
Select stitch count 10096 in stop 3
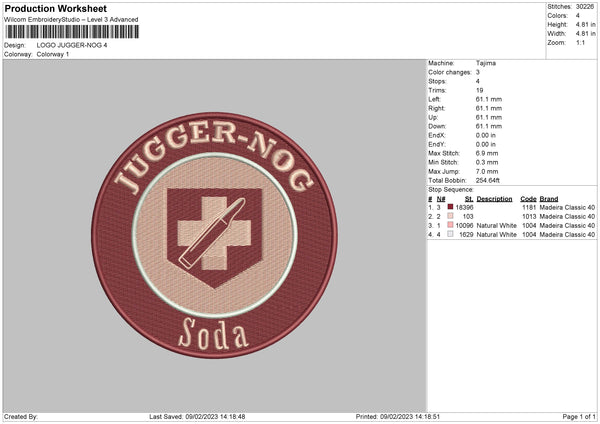pos(465,225)
